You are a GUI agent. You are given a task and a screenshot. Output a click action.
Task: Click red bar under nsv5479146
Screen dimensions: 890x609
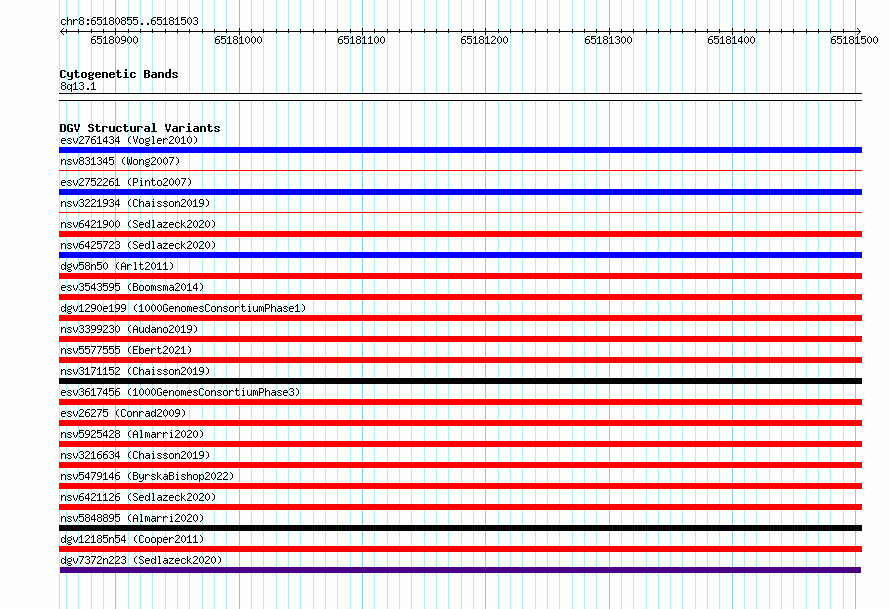tap(460, 486)
